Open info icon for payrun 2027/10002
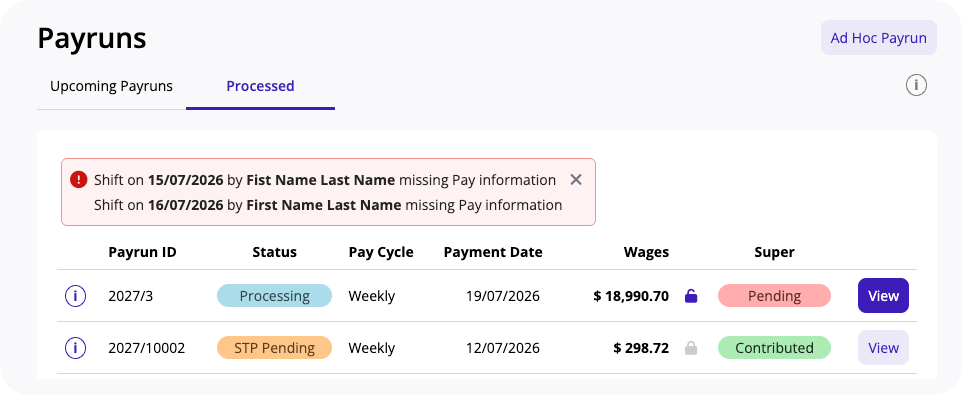This screenshot has height=395, width=962. point(75,348)
